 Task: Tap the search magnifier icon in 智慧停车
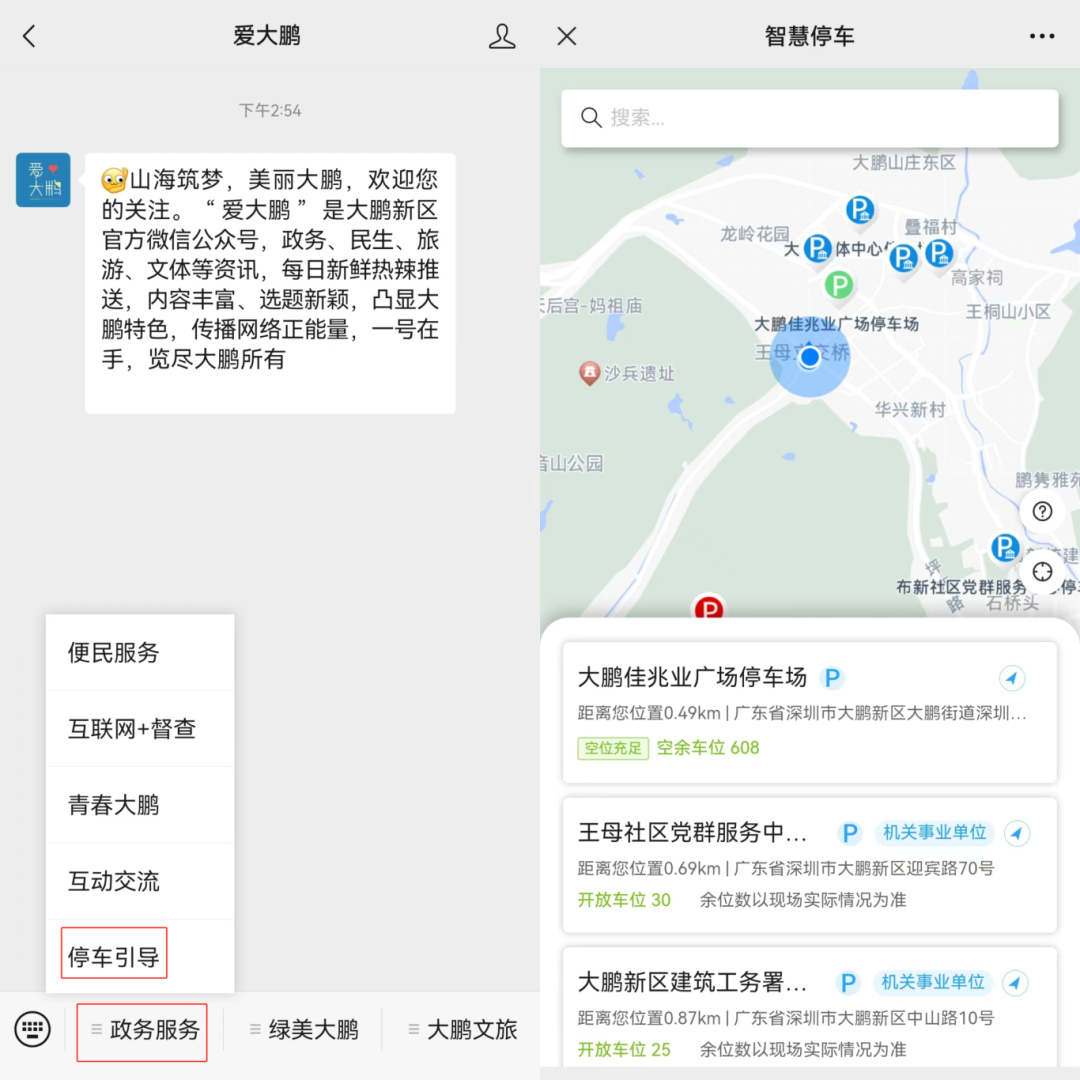point(591,117)
